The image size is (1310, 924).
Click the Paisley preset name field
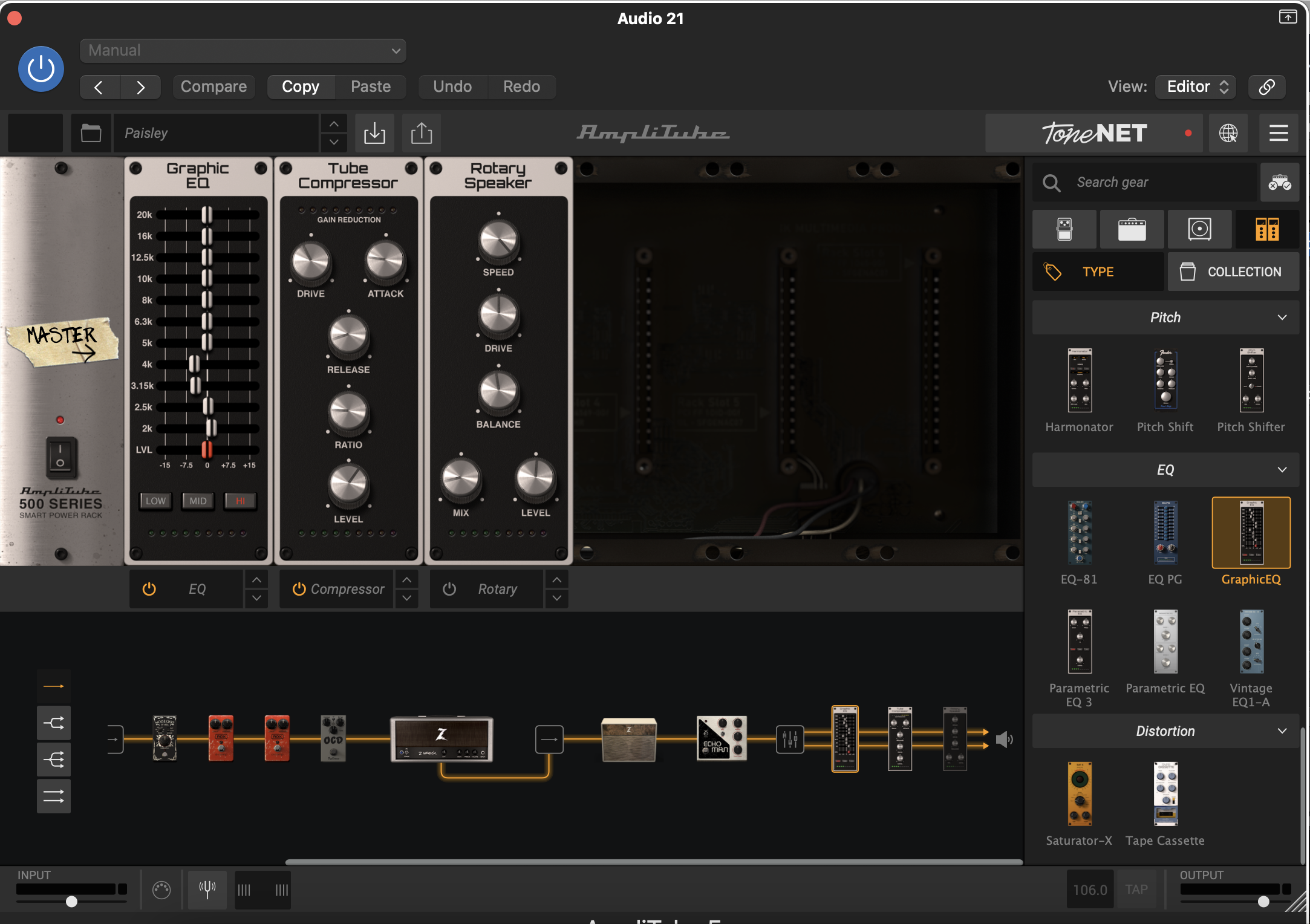click(x=216, y=133)
